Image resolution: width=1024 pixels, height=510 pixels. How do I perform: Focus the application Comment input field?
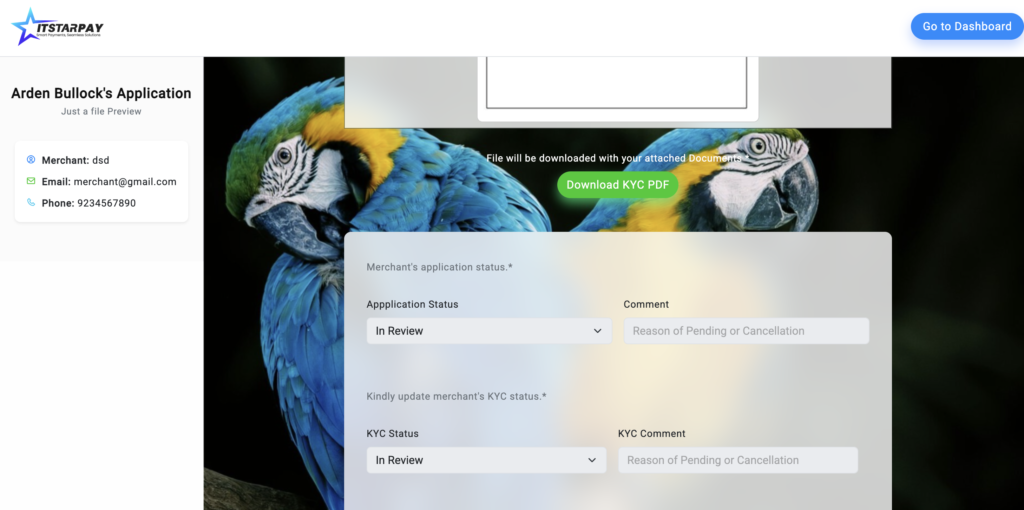coord(746,331)
